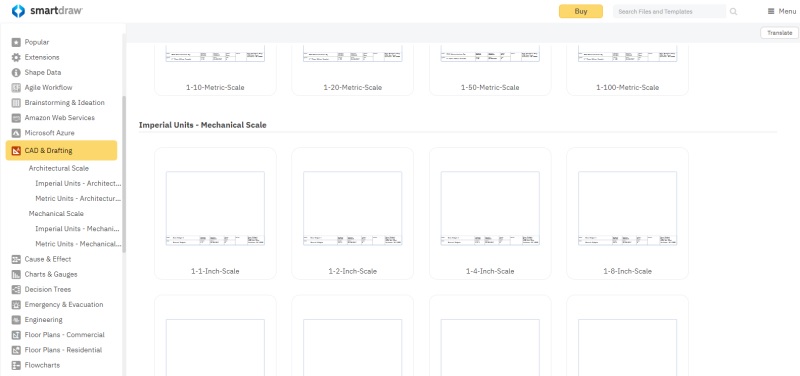This screenshot has height=376, width=800.
Task: Open the 1-20-Metric-Scale template
Action: [353, 69]
